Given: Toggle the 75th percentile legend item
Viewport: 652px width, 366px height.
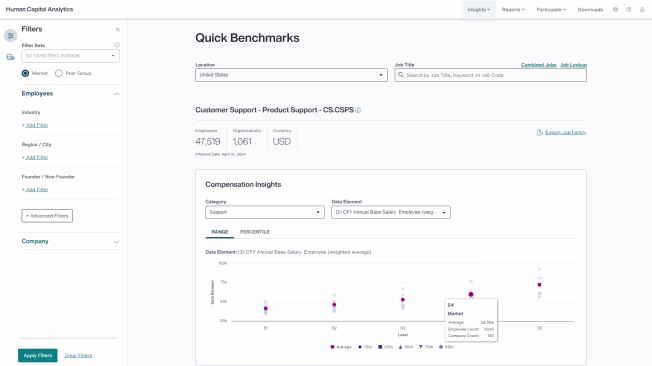Looking at the screenshot, I should (426, 347).
